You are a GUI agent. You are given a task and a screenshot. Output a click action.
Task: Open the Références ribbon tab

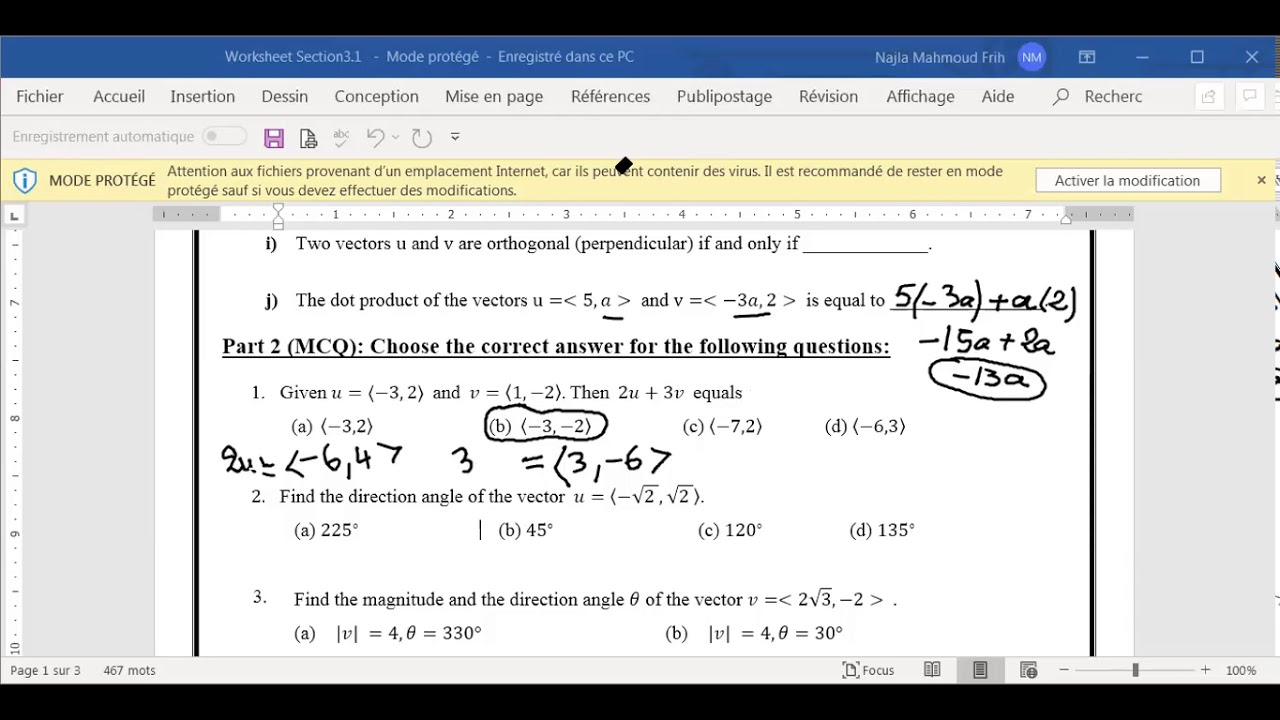tap(610, 96)
